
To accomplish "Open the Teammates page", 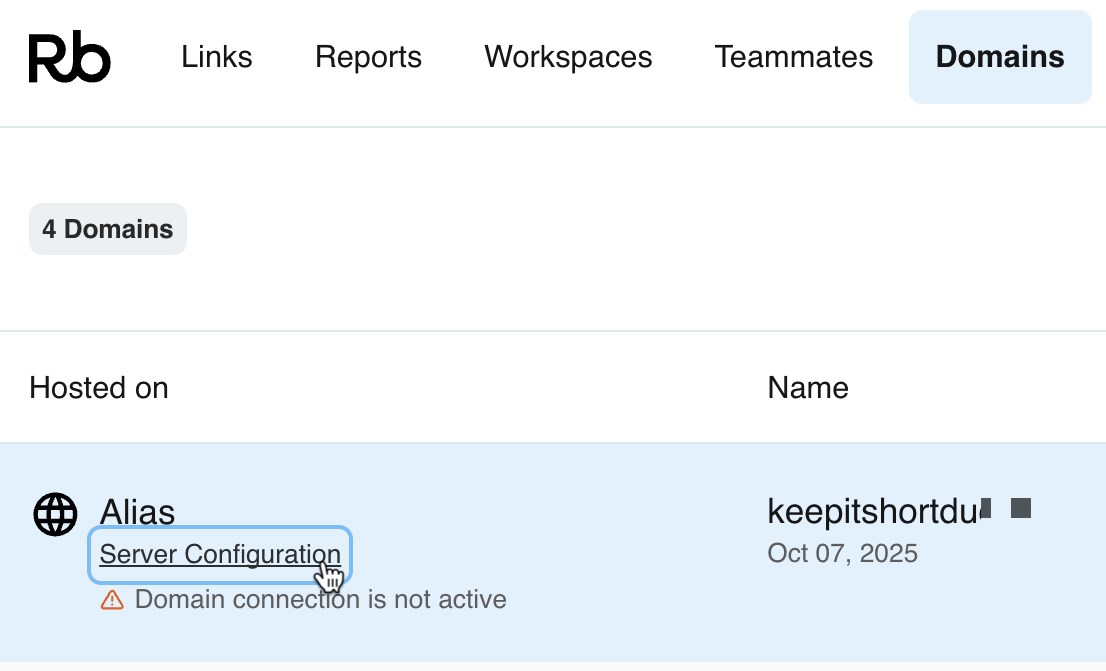I will click(x=793, y=57).
